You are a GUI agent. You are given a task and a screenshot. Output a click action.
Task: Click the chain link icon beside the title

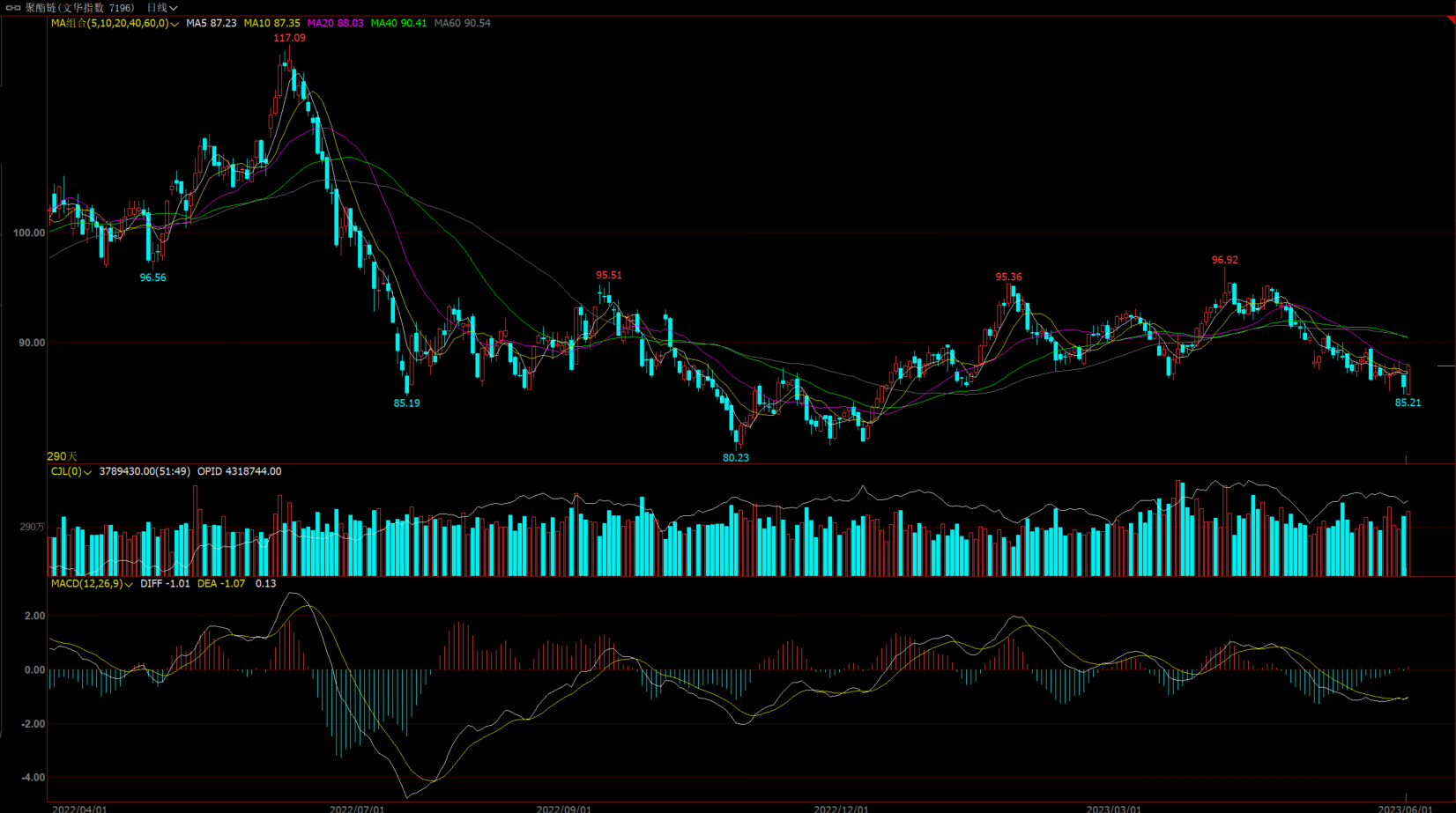coord(13,8)
